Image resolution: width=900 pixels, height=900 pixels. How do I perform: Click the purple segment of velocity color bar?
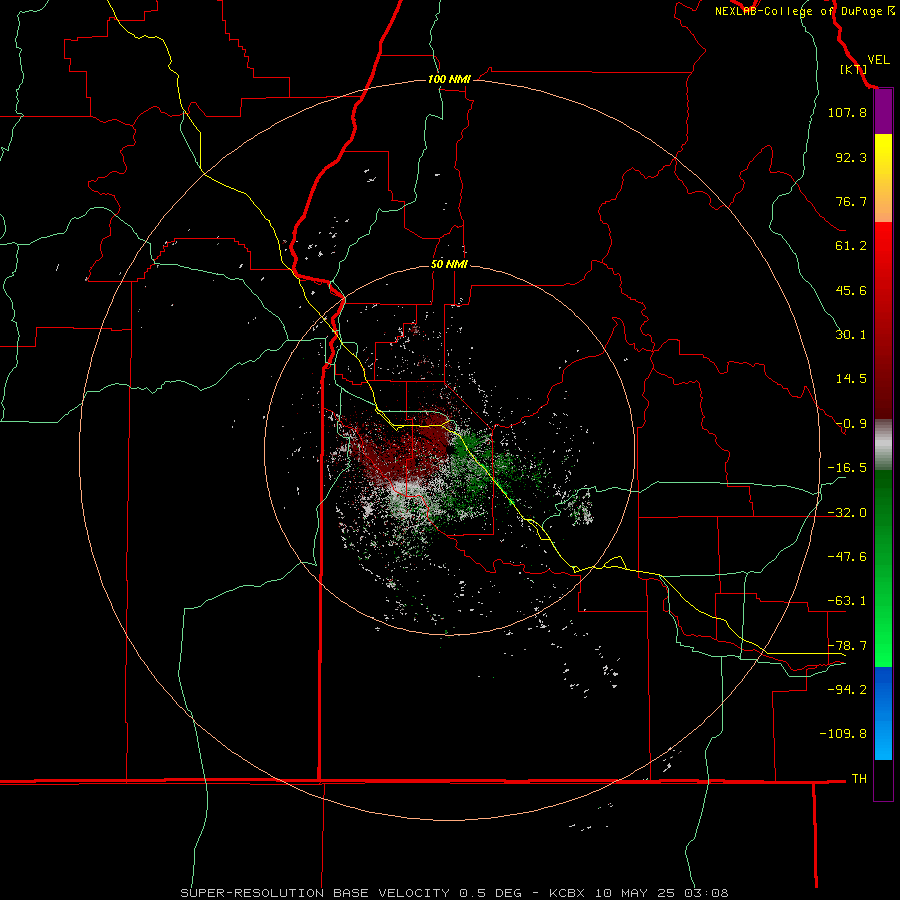[883, 112]
